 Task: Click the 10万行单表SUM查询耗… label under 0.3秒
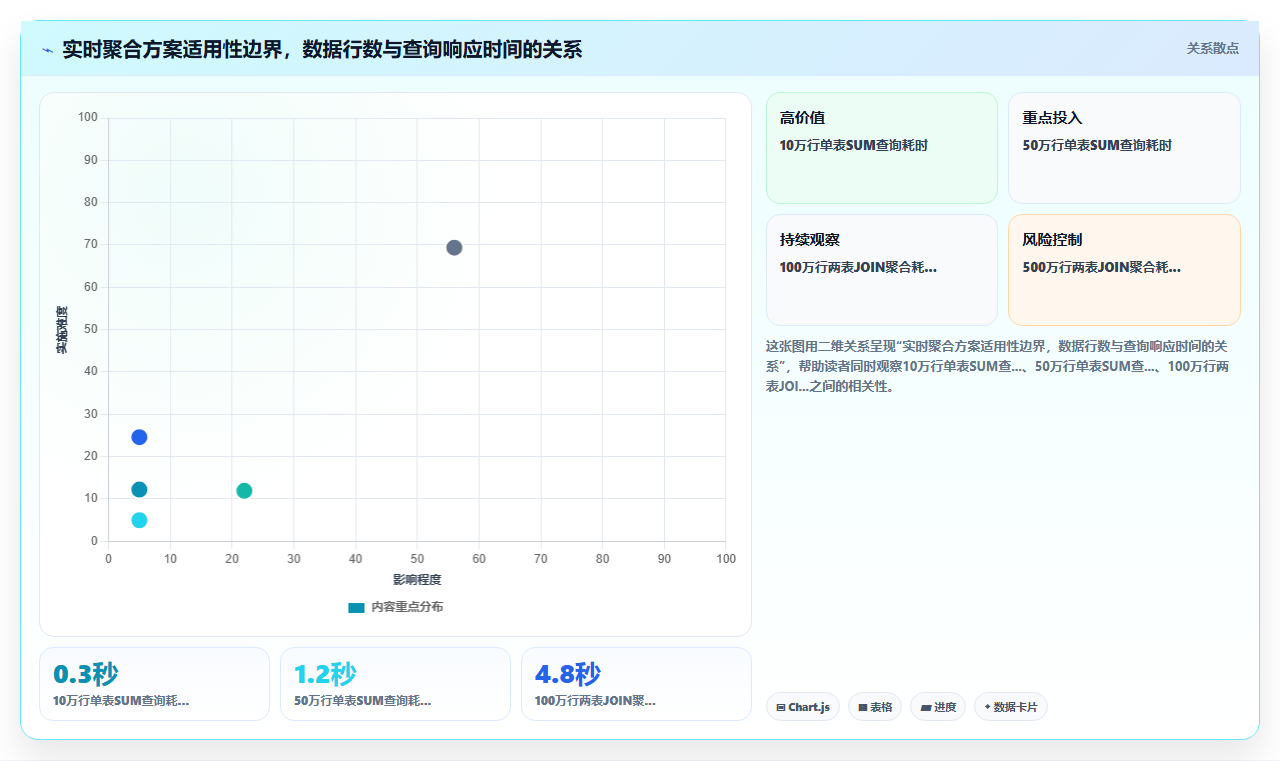[121, 701]
